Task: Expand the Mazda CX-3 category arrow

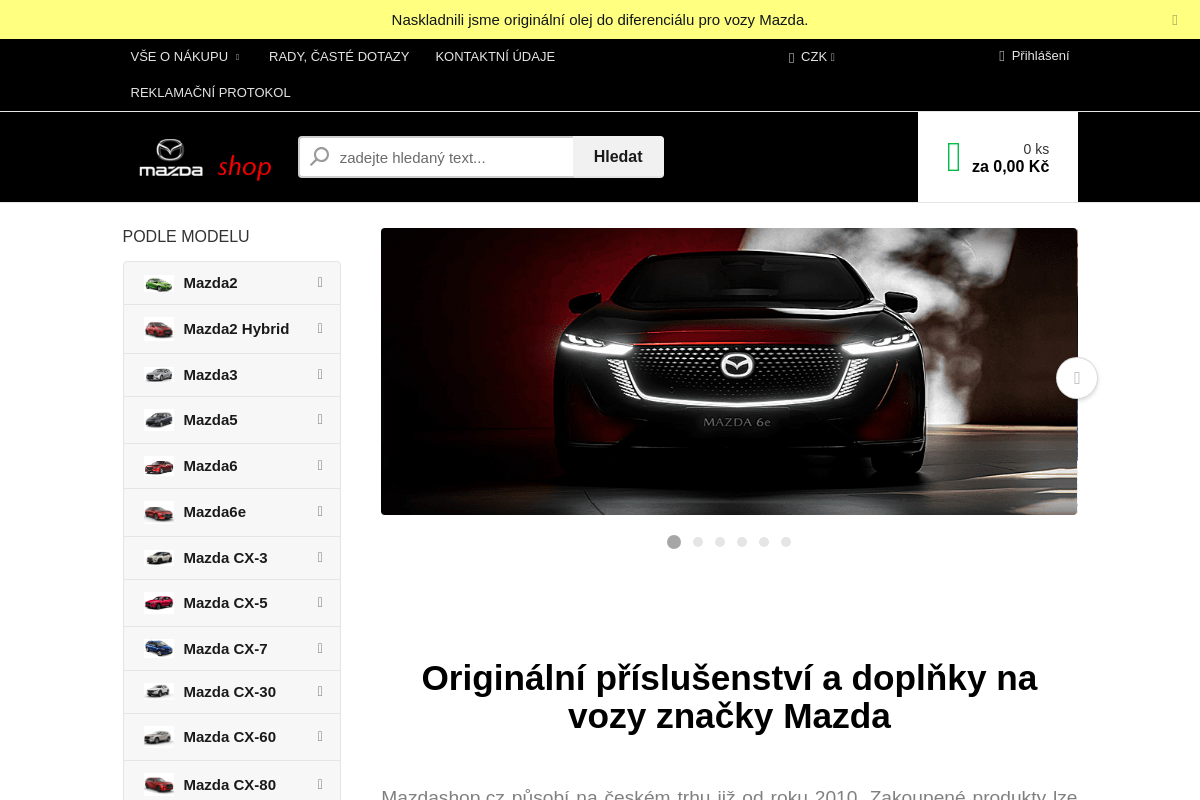Action: pyautogui.click(x=320, y=557)
